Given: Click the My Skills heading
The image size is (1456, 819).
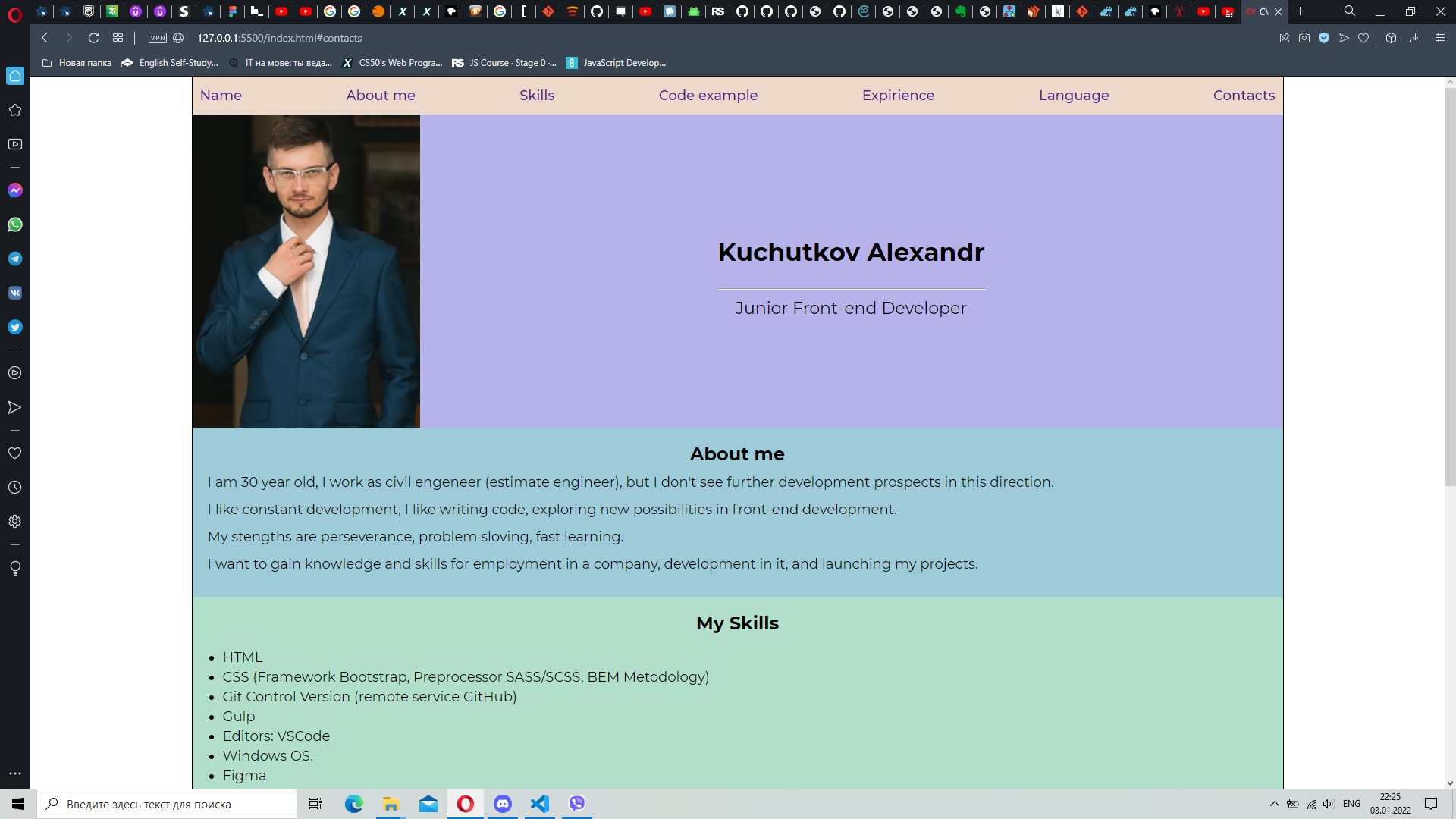Looking at the screenshot, I should point(737,623).
